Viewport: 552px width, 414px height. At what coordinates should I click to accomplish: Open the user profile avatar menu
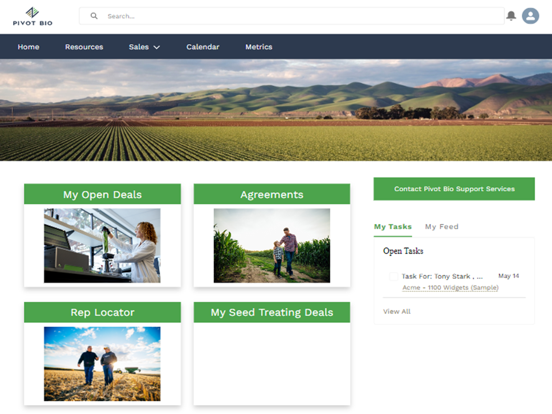(x=530, y=16)
